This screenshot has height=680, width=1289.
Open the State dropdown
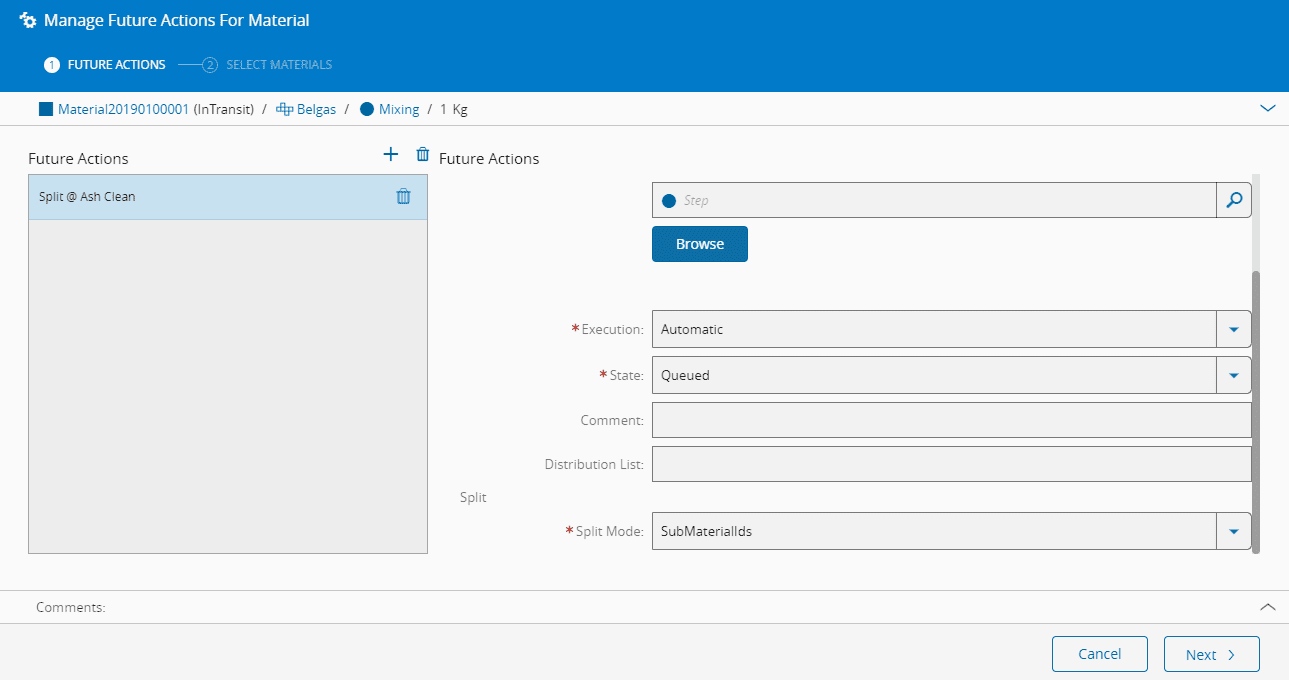pyautogui.click(x=1233, y=375)
